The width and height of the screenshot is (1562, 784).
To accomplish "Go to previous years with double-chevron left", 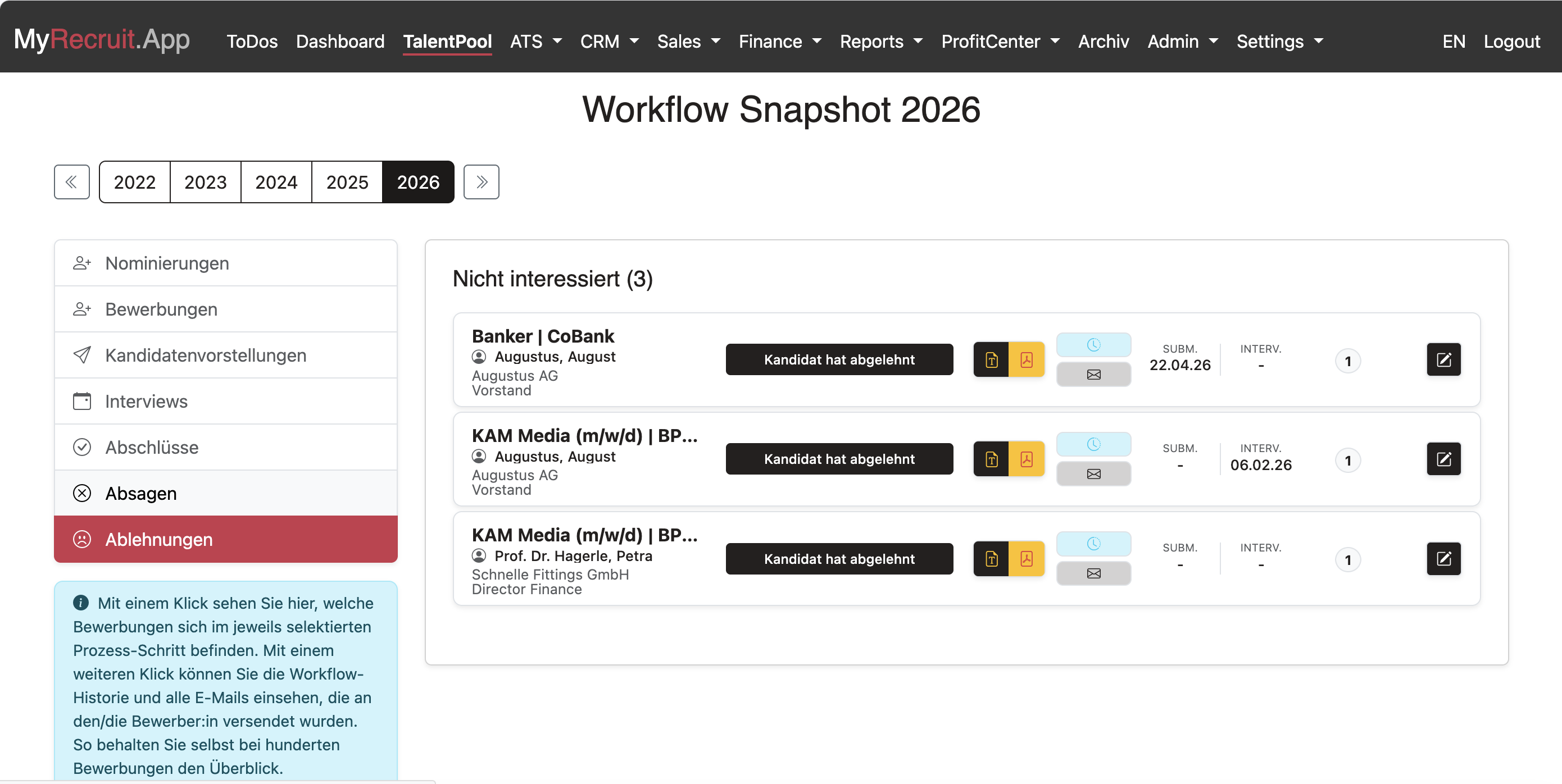I will 71,182.
